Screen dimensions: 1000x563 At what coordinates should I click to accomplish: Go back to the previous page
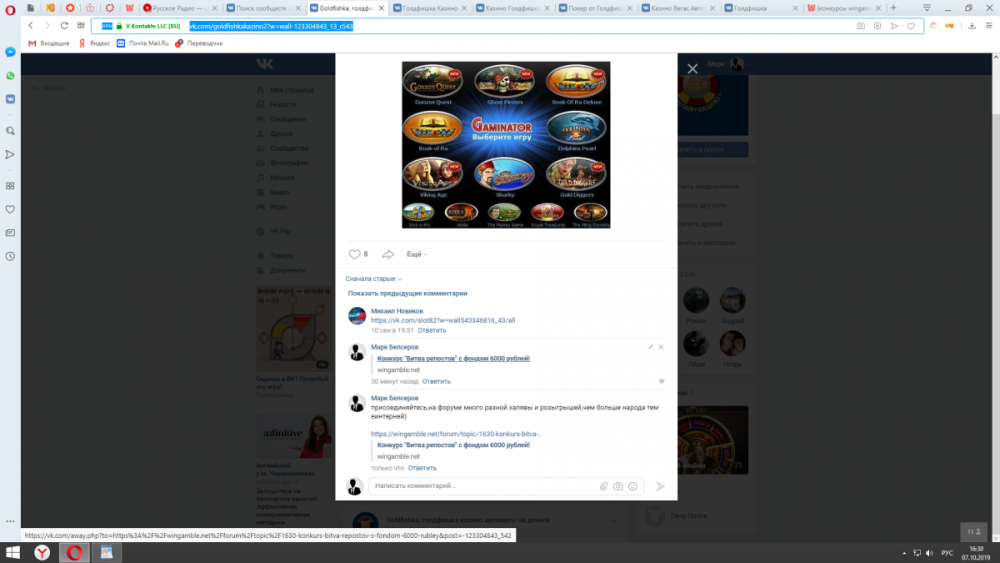[31, 26]
